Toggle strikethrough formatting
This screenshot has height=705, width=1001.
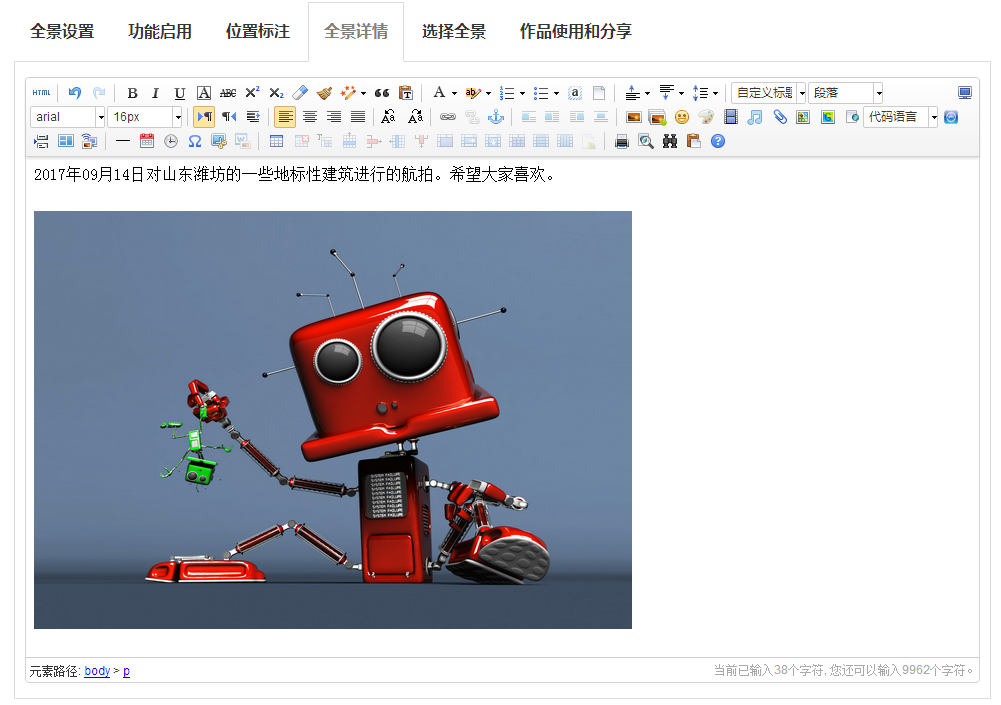228,93
